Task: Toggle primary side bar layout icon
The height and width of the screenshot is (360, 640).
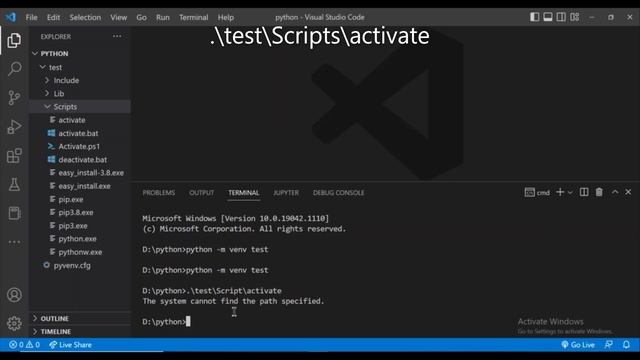Action: pyautogui.click(x=534, y=17)
